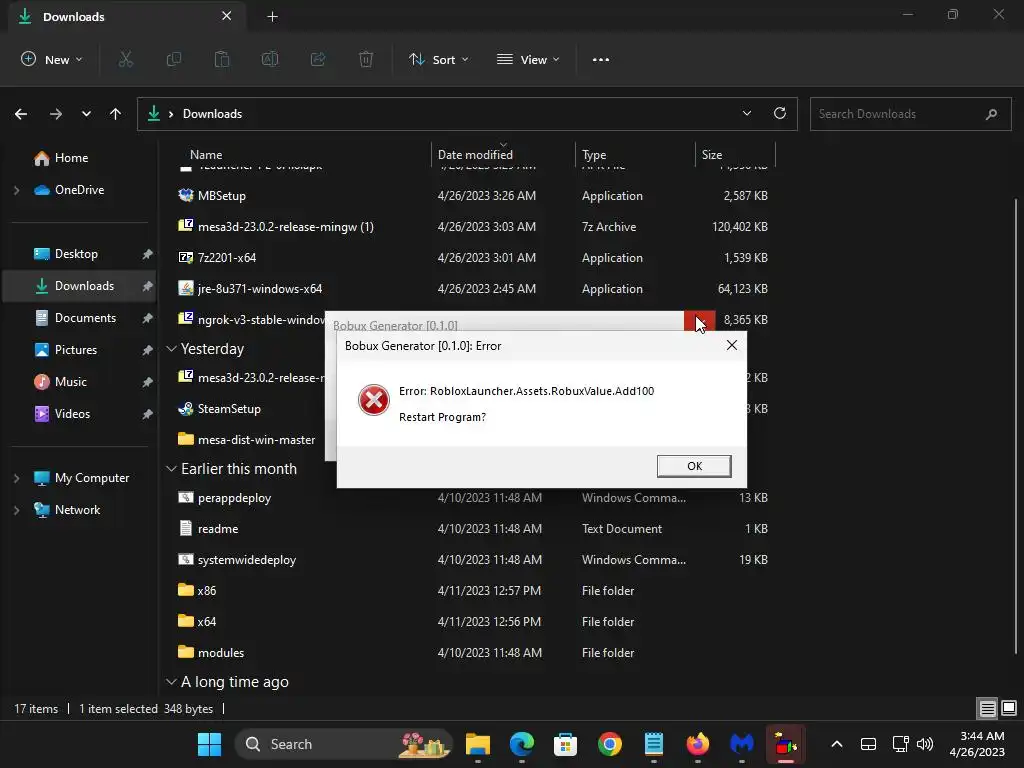Viewport: 1024px width, 768px height.
Task: Click the Bobux Generator taskbar icon
Action: point(786,744)
